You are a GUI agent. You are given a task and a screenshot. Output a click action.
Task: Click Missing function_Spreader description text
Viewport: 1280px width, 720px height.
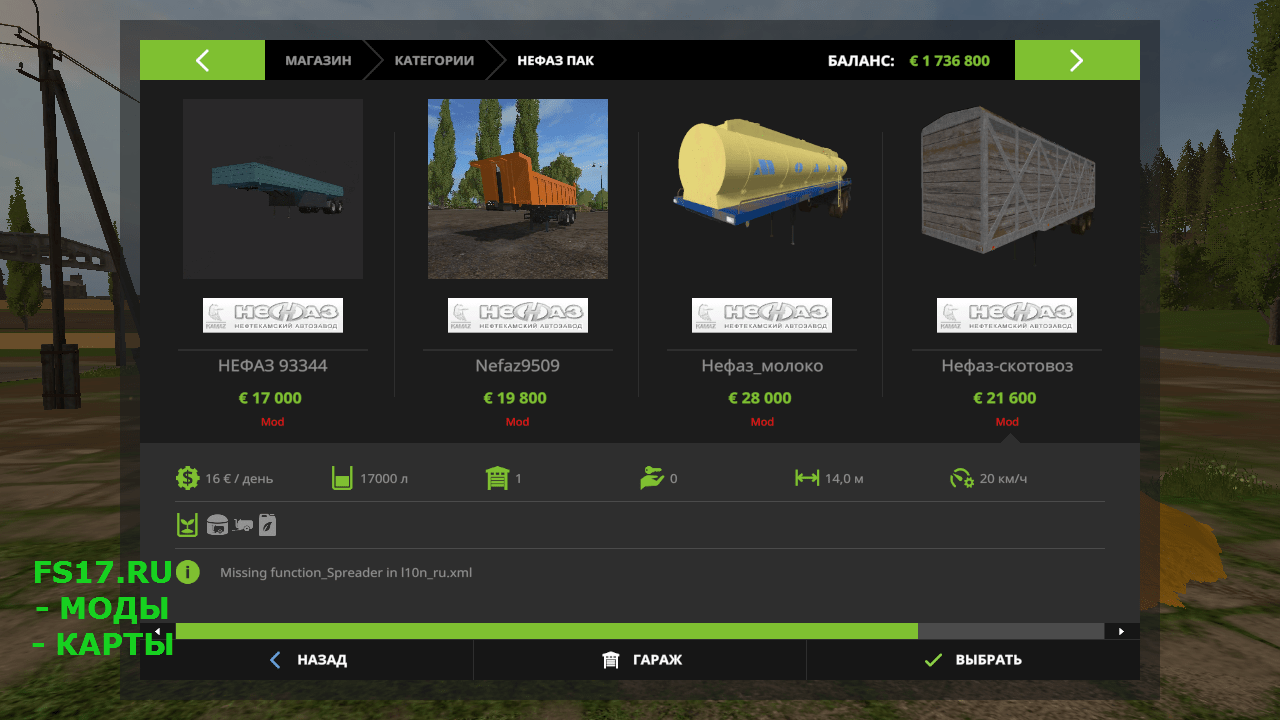[346, 573]
